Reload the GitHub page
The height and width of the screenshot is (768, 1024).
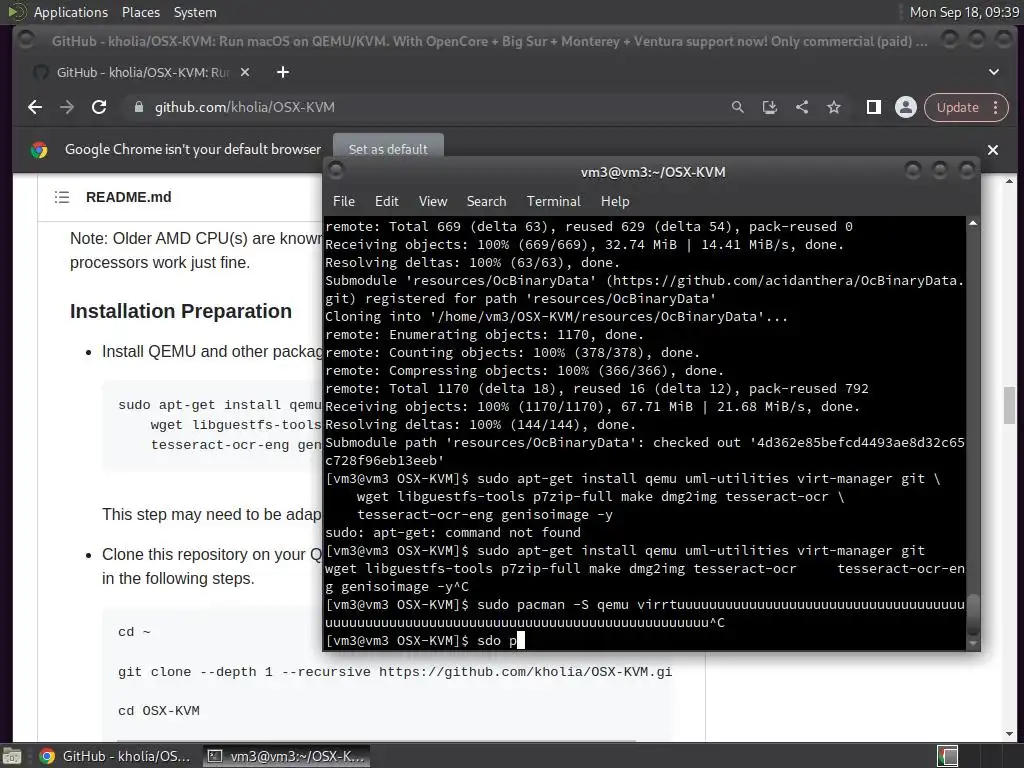pyautogui.click(x=99, y=107)
